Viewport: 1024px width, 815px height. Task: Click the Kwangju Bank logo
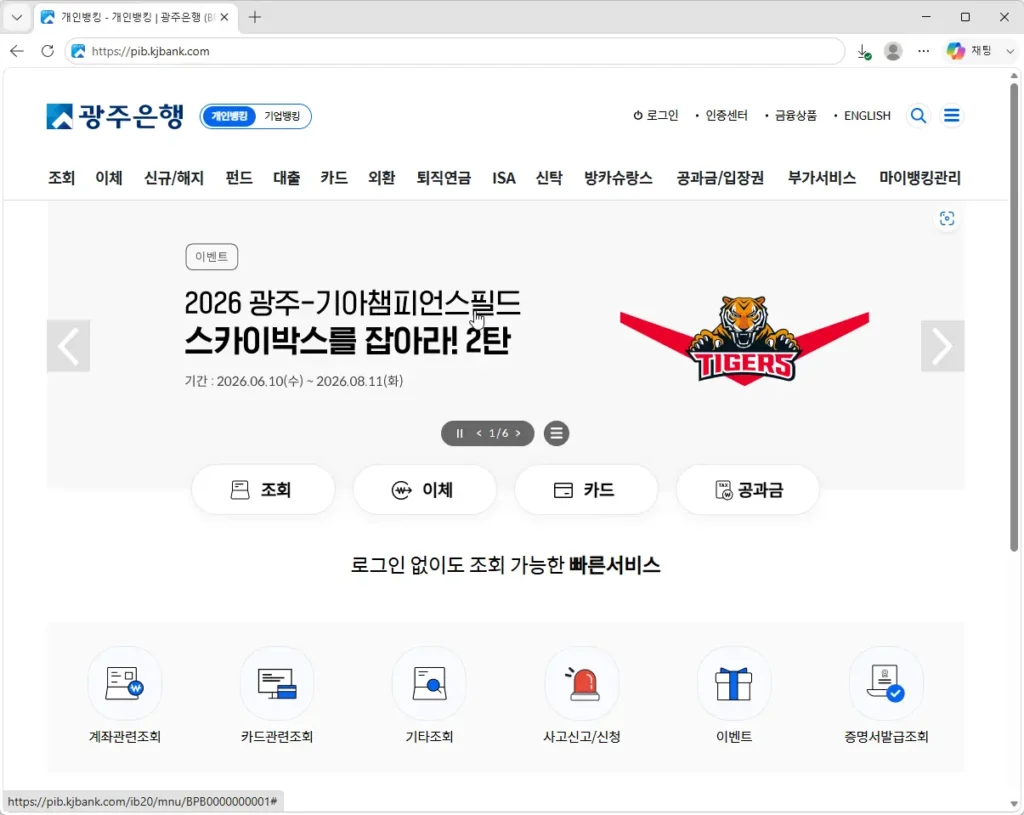(115, 116)
